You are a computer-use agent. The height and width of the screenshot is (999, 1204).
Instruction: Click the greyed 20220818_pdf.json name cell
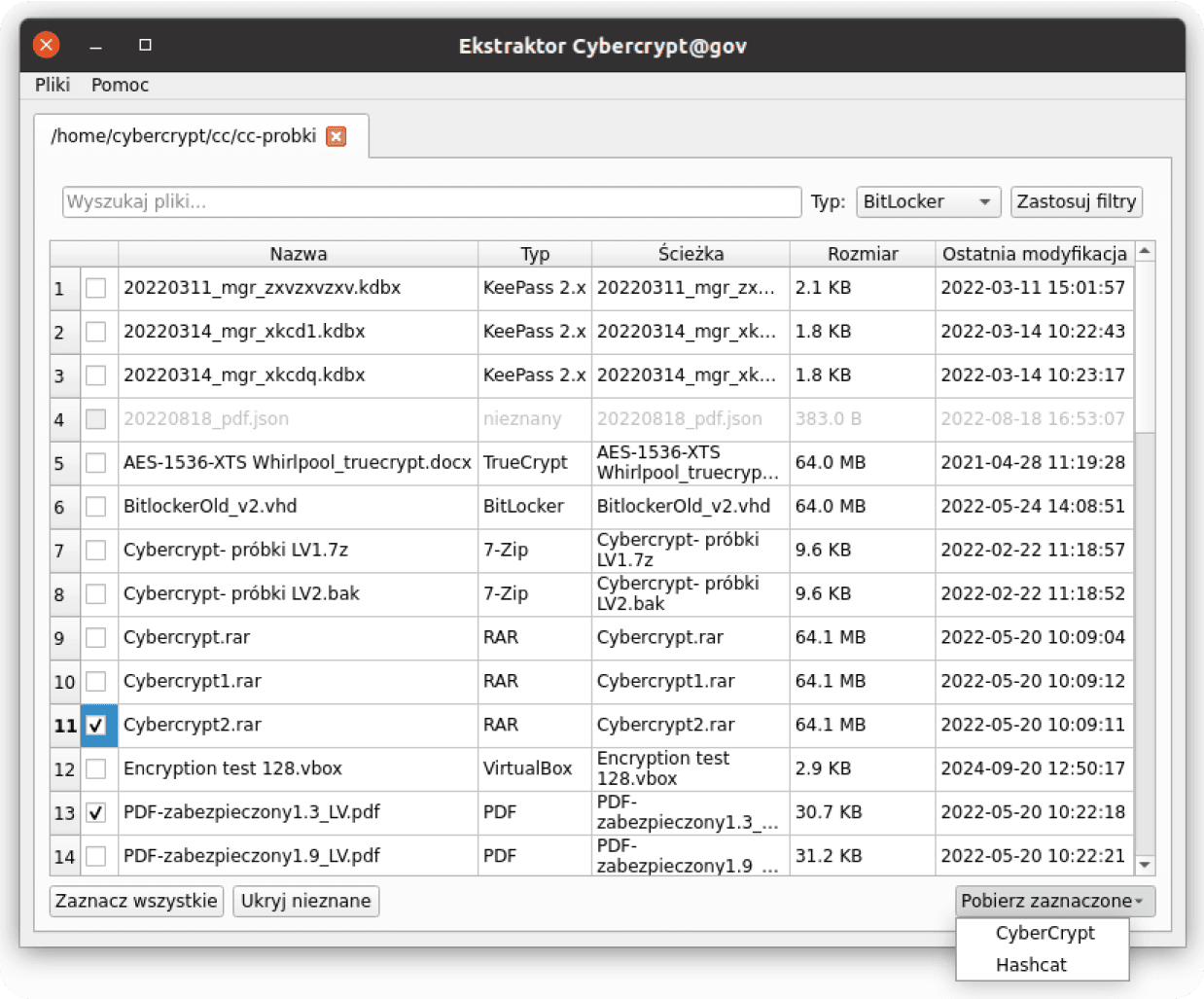click(298, 419)
